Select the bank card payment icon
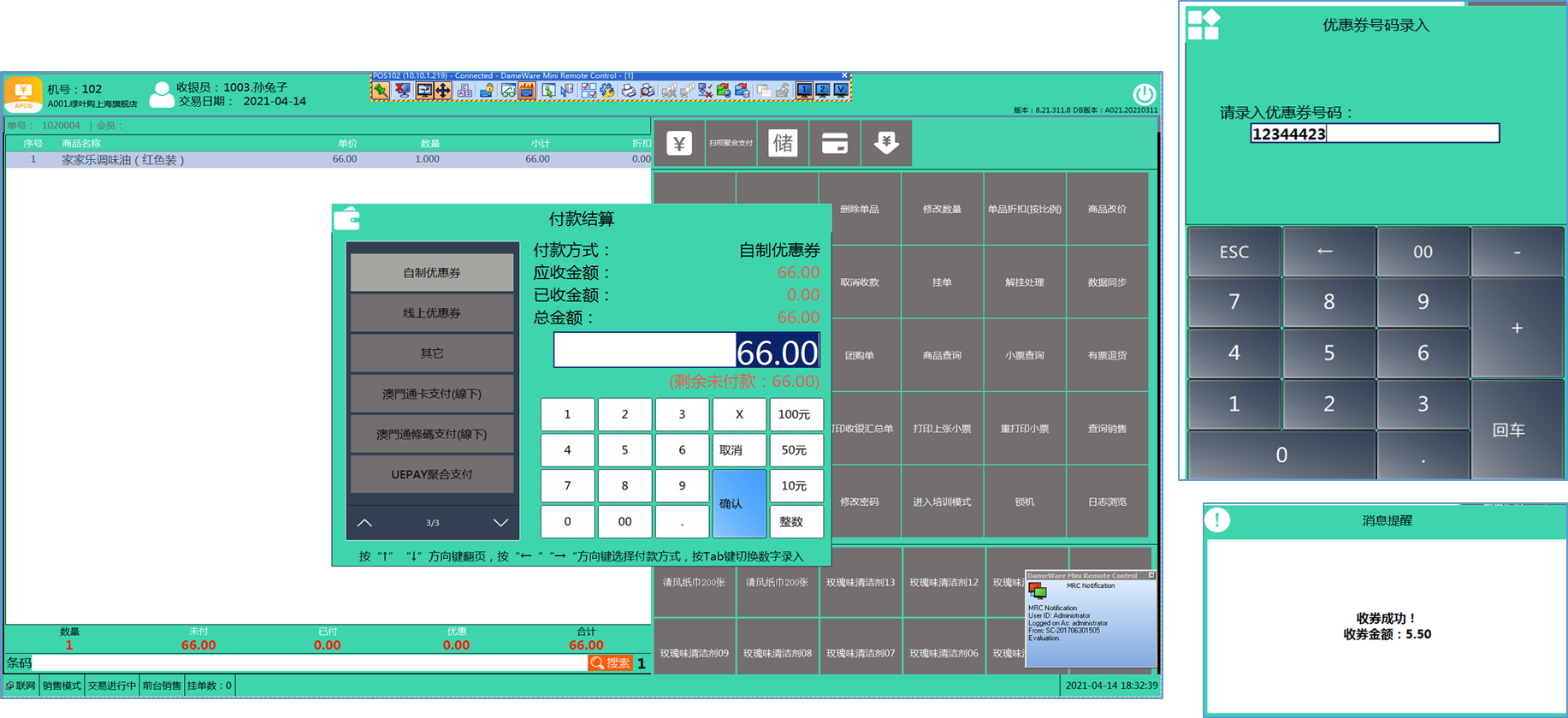The height and width of the screenshot is (718, 1568). tap(834, 143)
